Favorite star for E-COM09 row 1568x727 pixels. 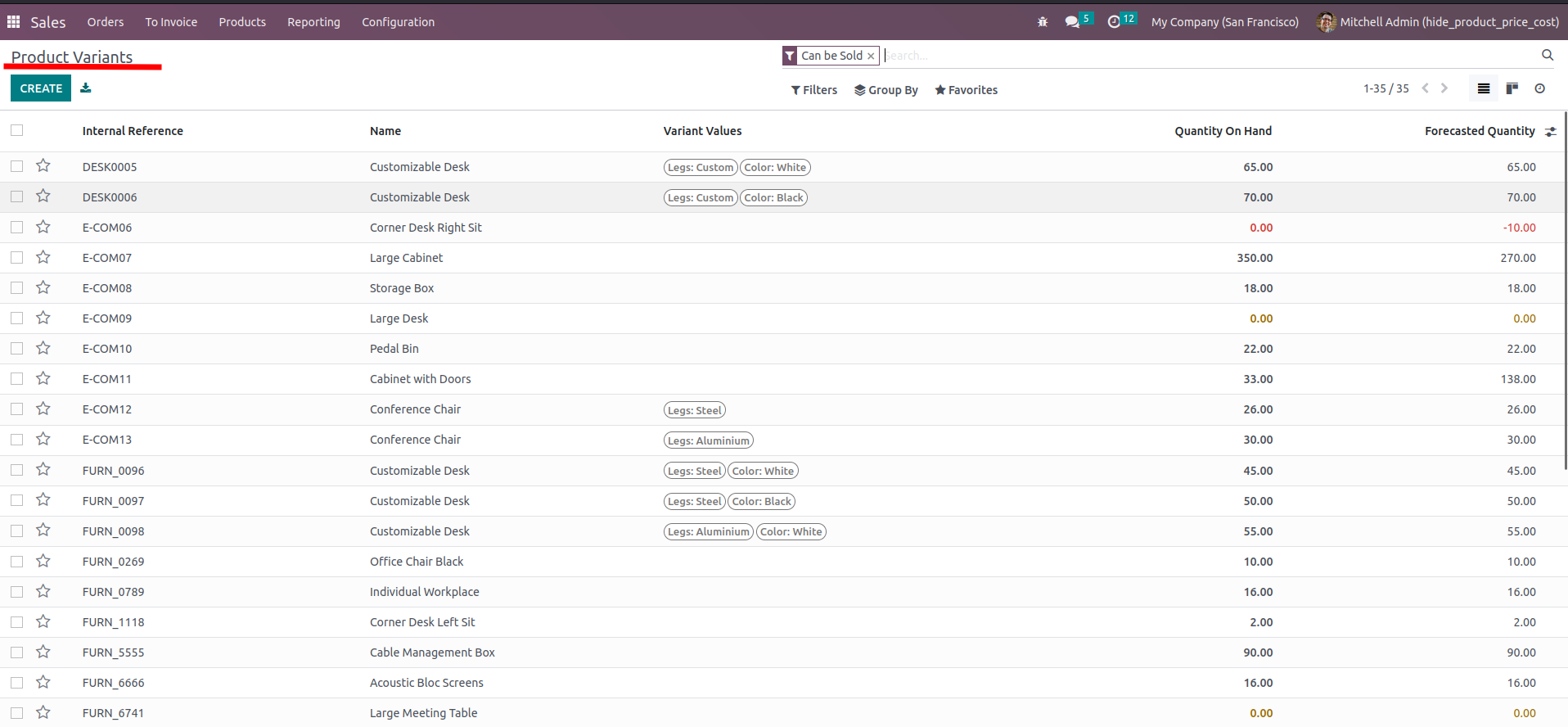[x=43, y=318]
